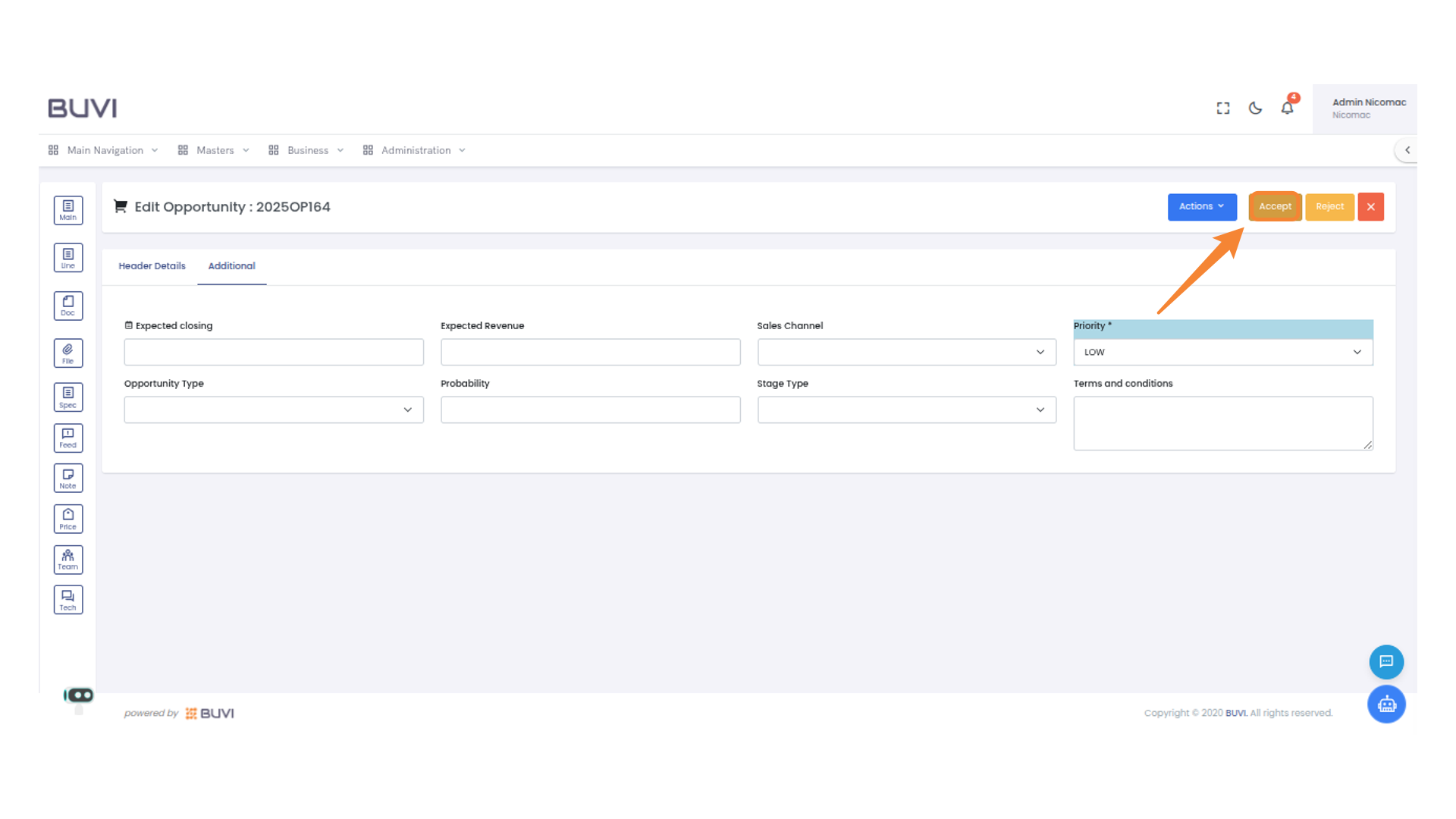Click the Accept button
This screenshot has width=1456, height=819.
pyautogui.click(x=1275, y=206)
